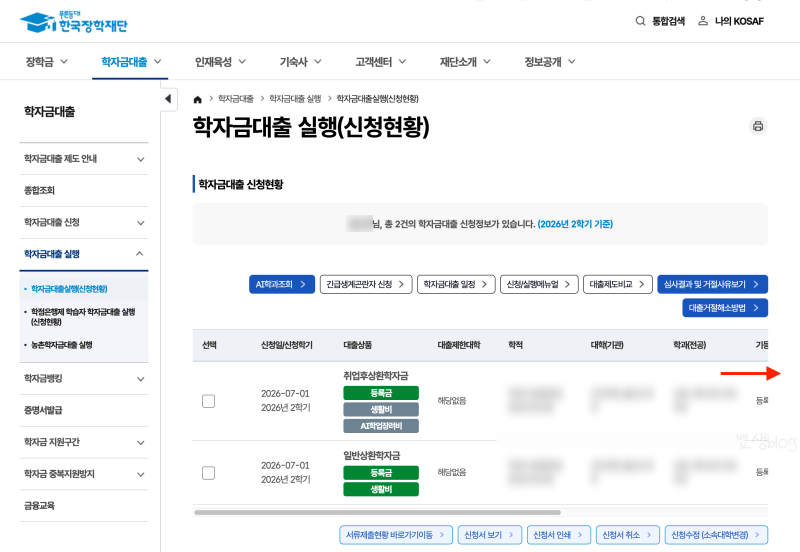Click the 대출제한대학 column header
This screenshot has width=800, height=552.
point(459,345)
